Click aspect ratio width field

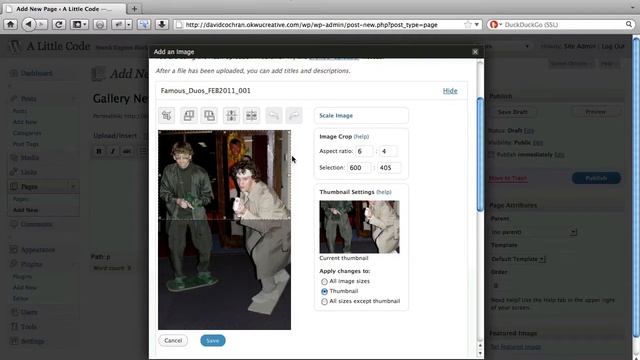point(364,151)
